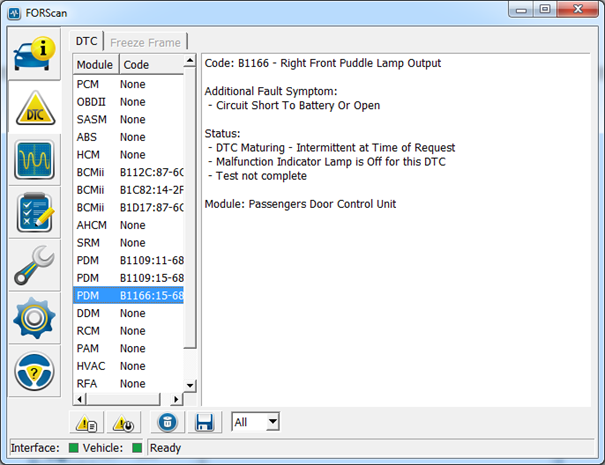Viewport: 605px width, 465px height.
Task: Sort list by Code column header
Action: pos(150,64)
